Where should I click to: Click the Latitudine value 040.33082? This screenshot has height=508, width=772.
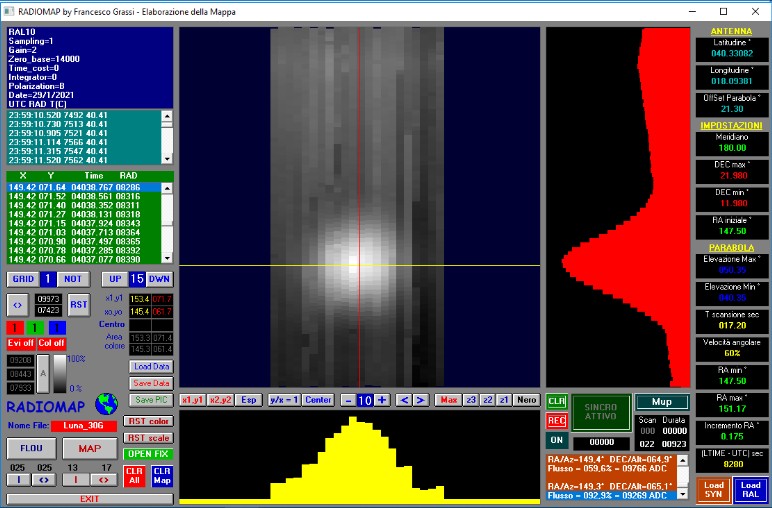(732, 53)
